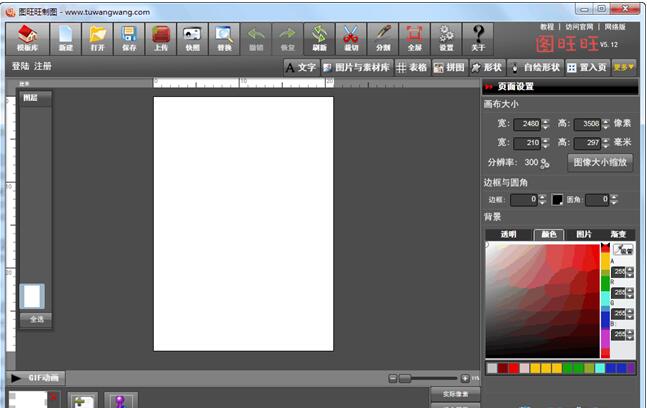Click the 保存 save icon
The height and width of the screenshot is (408, 647).
point(129,38)
